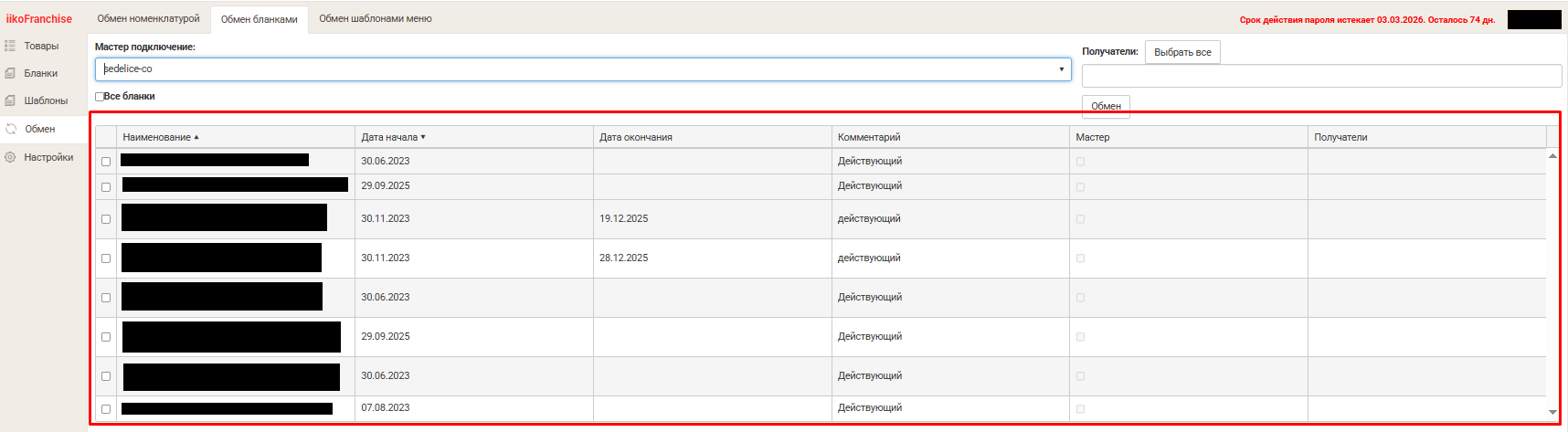Click the end date cell 19.12.2025
This screenshot has height=432, width=1568.
(713, 219)
